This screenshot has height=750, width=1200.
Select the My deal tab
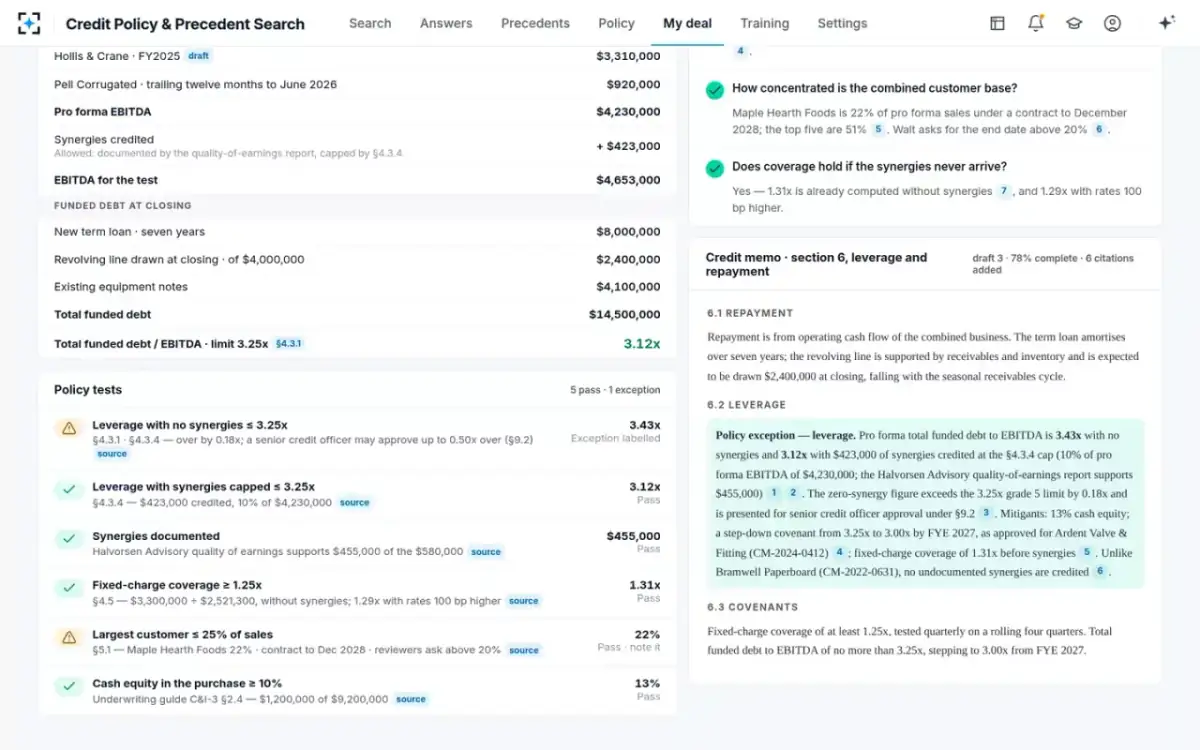tap(687, 23)
